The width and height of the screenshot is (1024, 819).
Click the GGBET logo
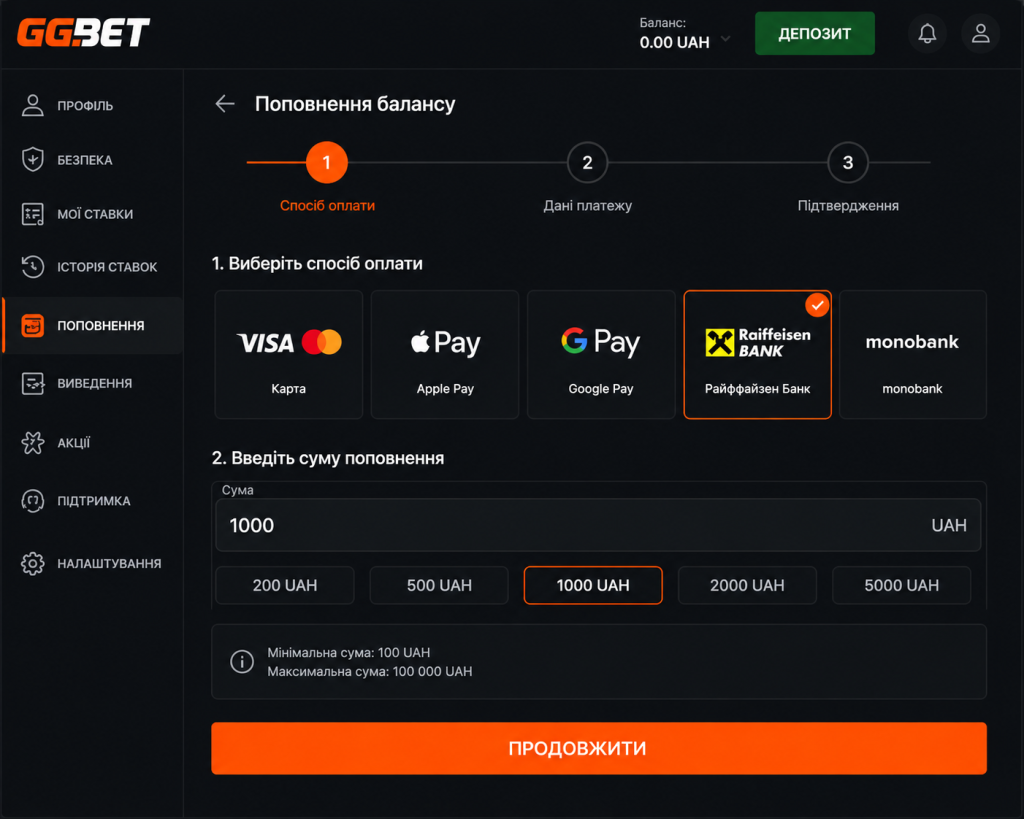(x=83, y=33)
